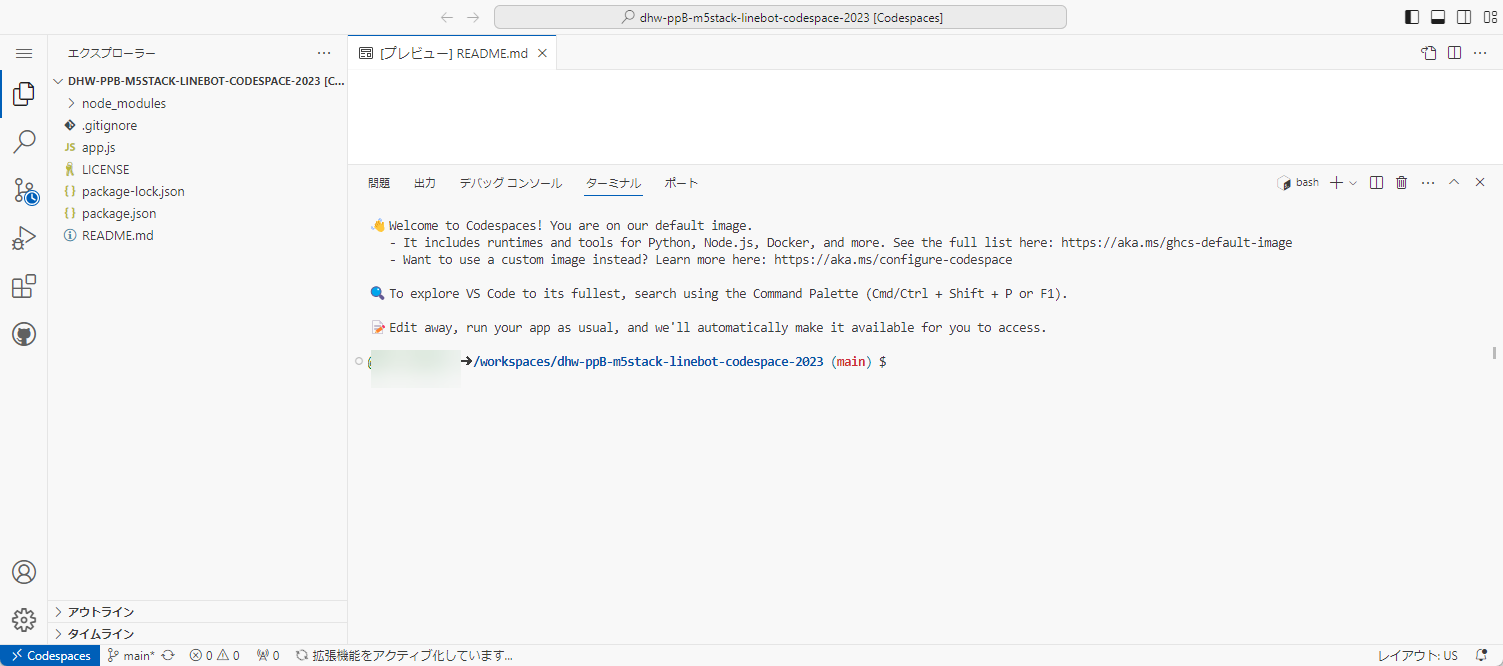The width and height of the screenshot is (1503, 666).
Task: Open the customize layout icon
Action: 1489,17
